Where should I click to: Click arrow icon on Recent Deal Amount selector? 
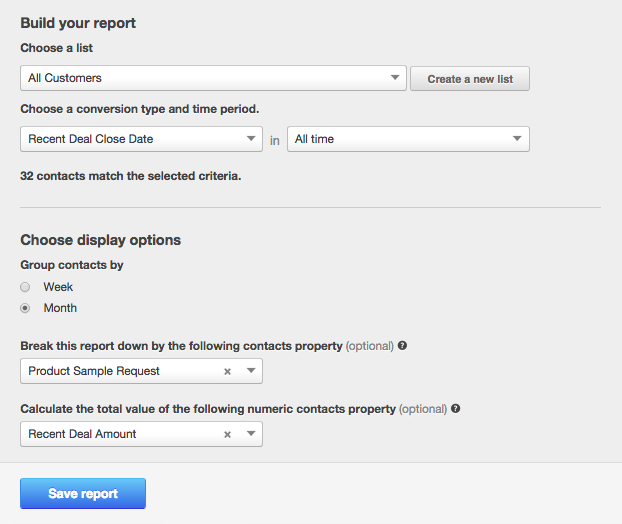click(x=250, y=435)
